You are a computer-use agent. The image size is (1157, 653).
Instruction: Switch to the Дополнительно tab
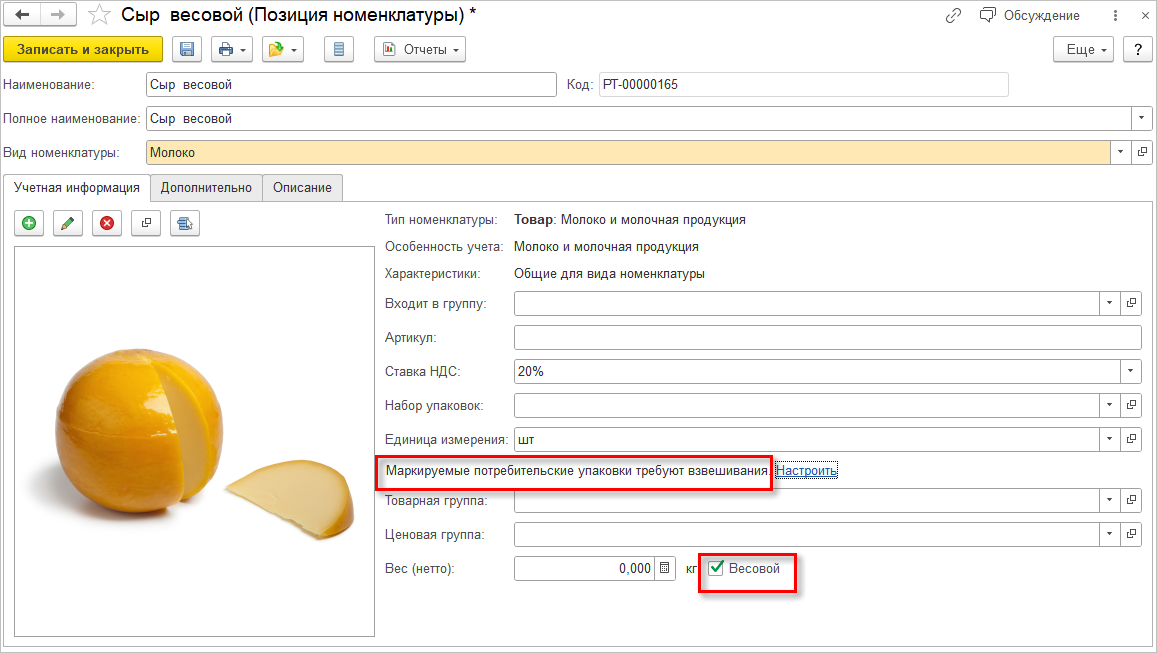tap(206, 187)
